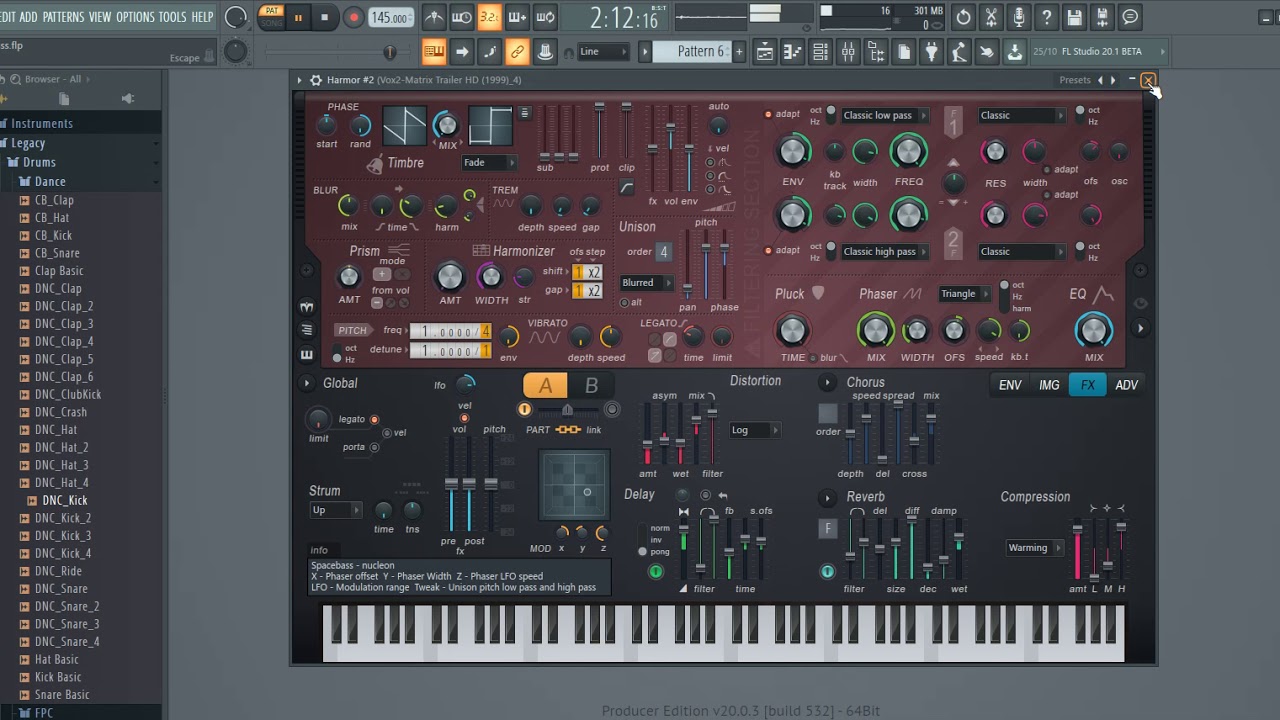Click the clip curve shape icon
Viewport: 1280px width, 720px height.
coord(627,188)
